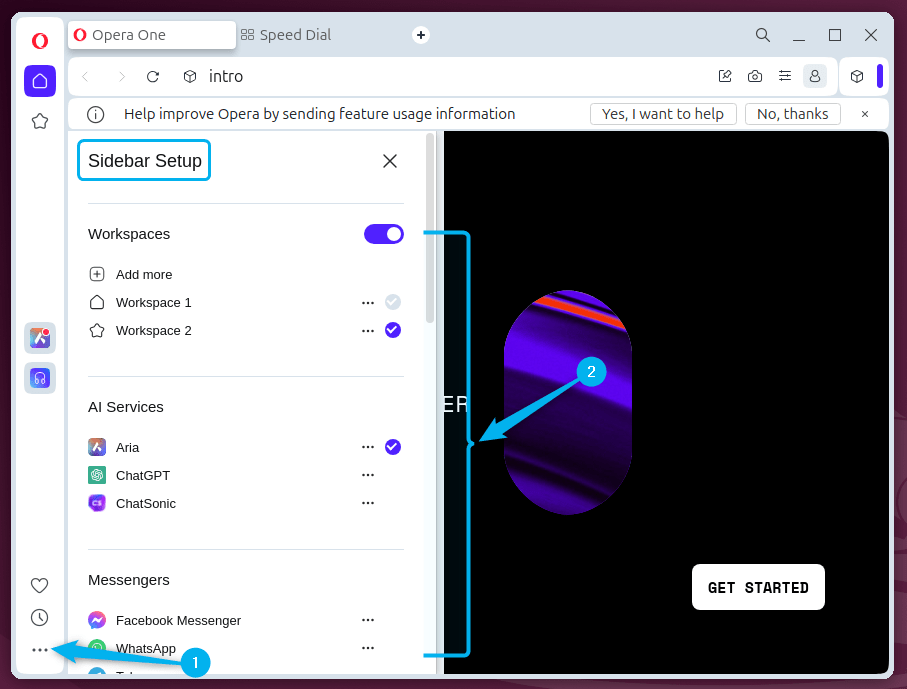Uncheck the Aria service checkbox
The width and height of the screenshot is (907, 689).
393,447
